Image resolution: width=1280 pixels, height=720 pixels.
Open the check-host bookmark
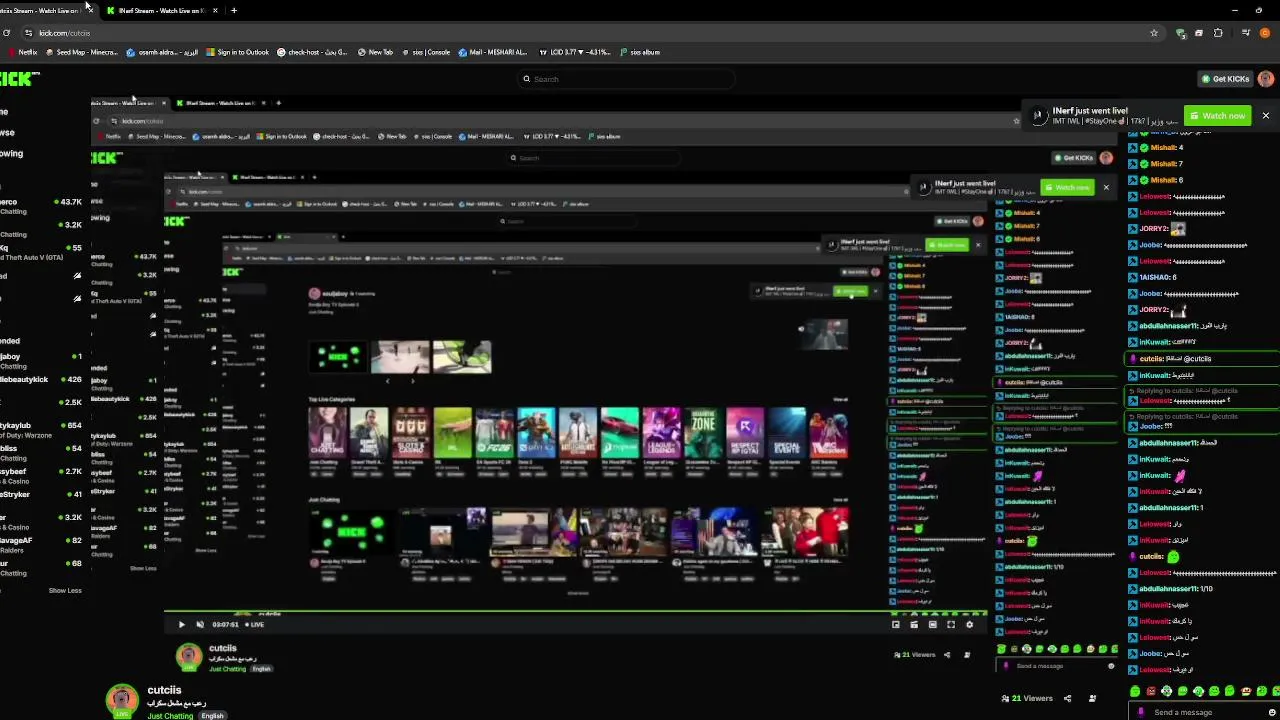pyautogui.click(x=312, y=52)
